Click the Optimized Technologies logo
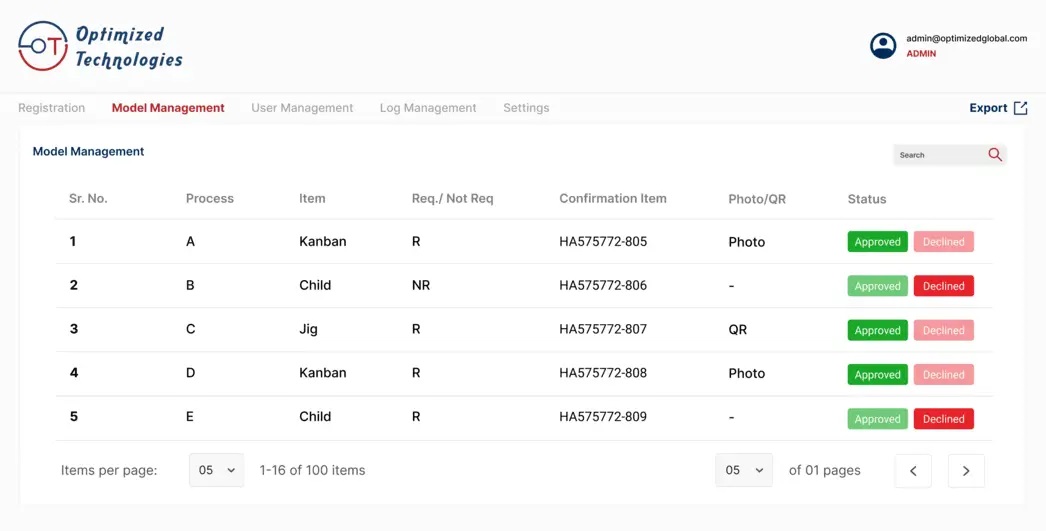The width and height of the screenshot is (1046, 531). point(100,47)
